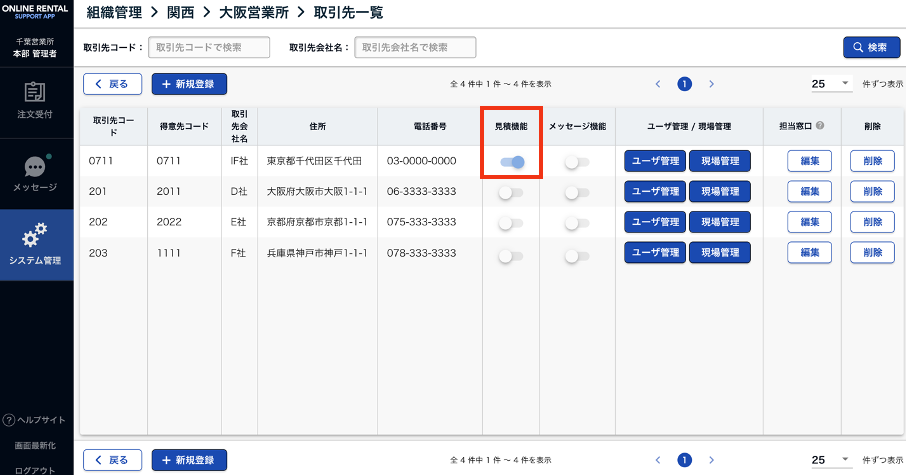Select the システム管理 gears icon
The height and width of the screenshot is (475, 906).
click(x=36, y=236)
